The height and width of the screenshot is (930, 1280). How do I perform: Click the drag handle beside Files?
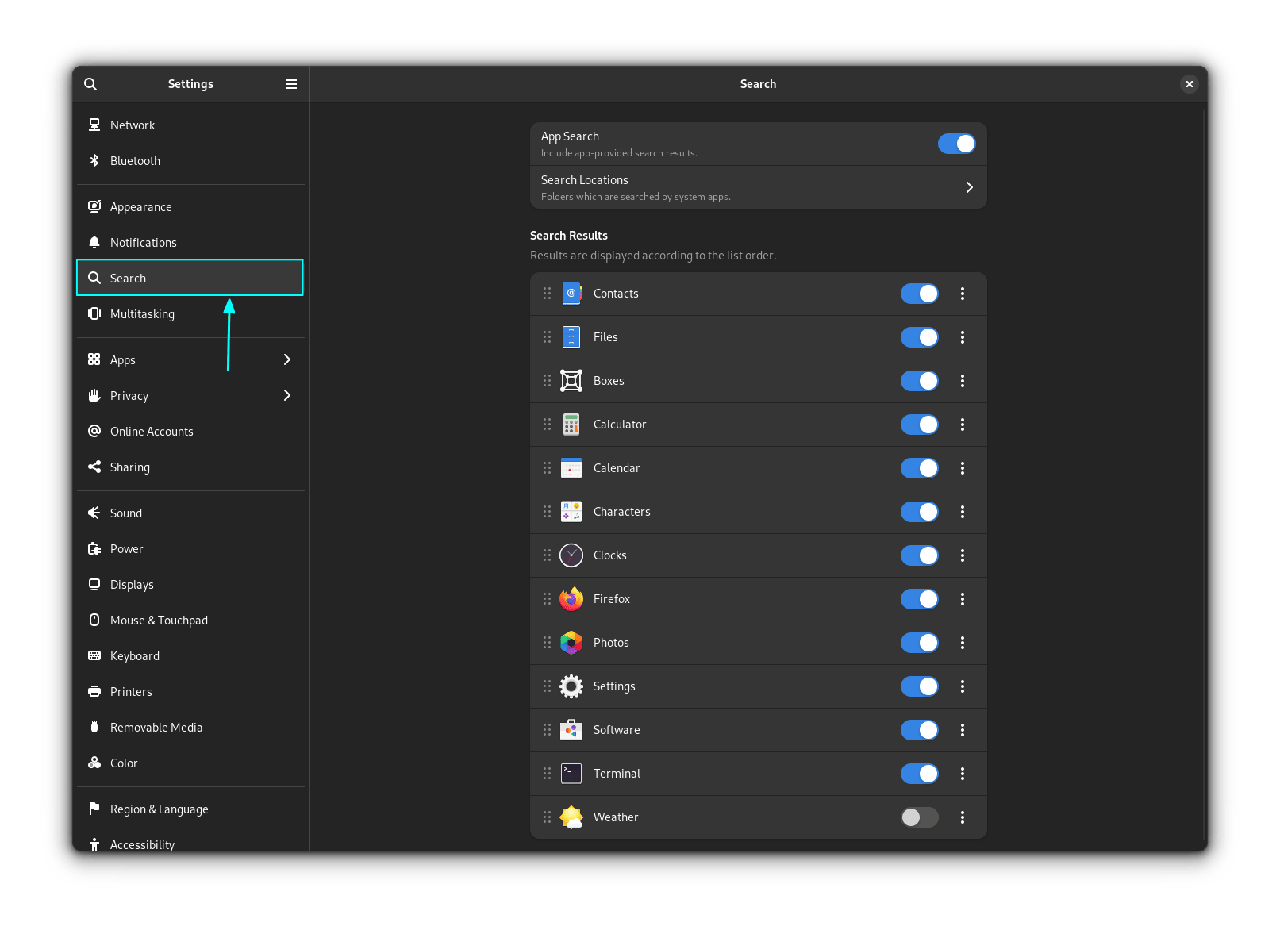(547, 337)
